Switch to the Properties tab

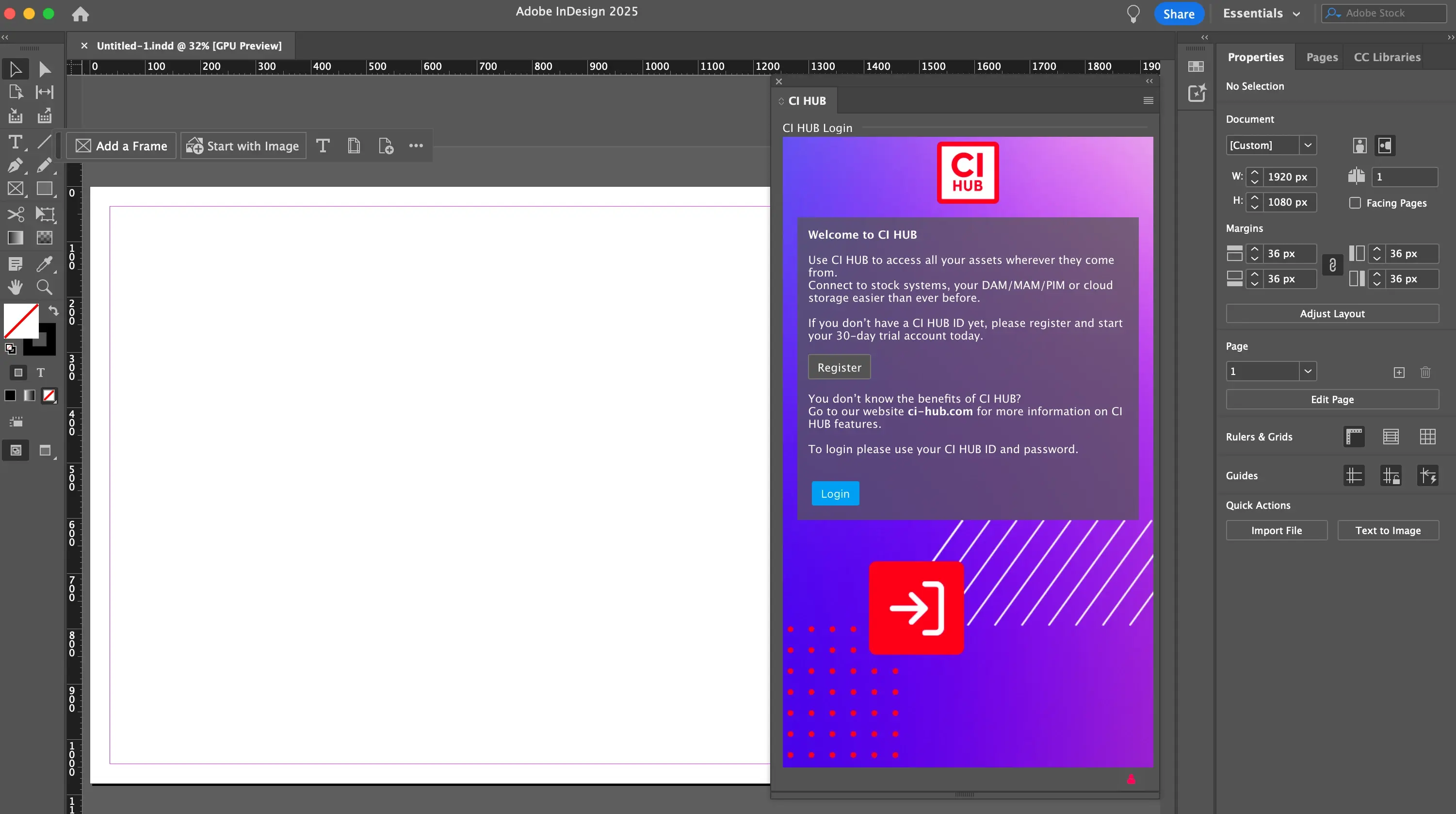[1255, 57]
